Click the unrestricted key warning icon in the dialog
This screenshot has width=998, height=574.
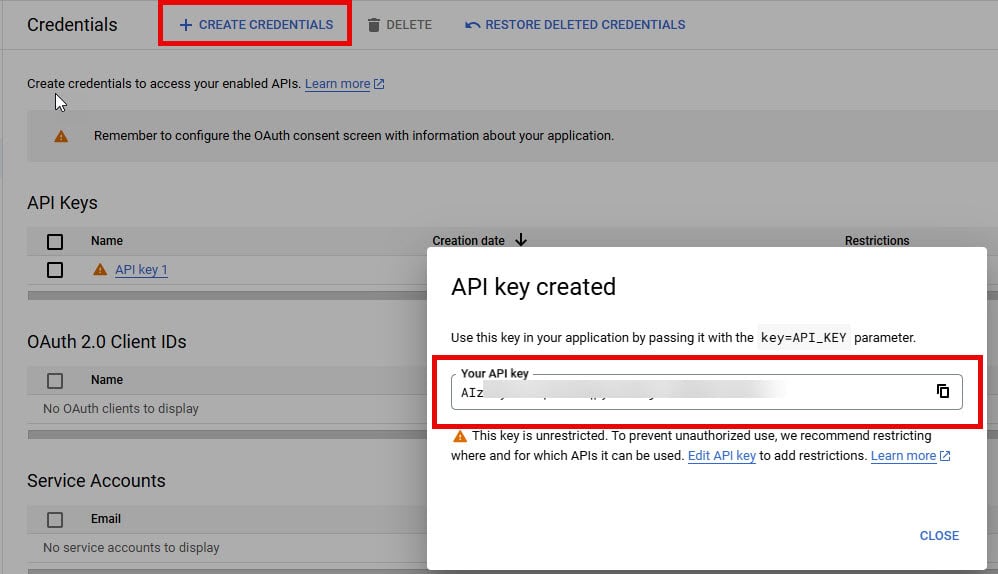click(x=460, y=437)
